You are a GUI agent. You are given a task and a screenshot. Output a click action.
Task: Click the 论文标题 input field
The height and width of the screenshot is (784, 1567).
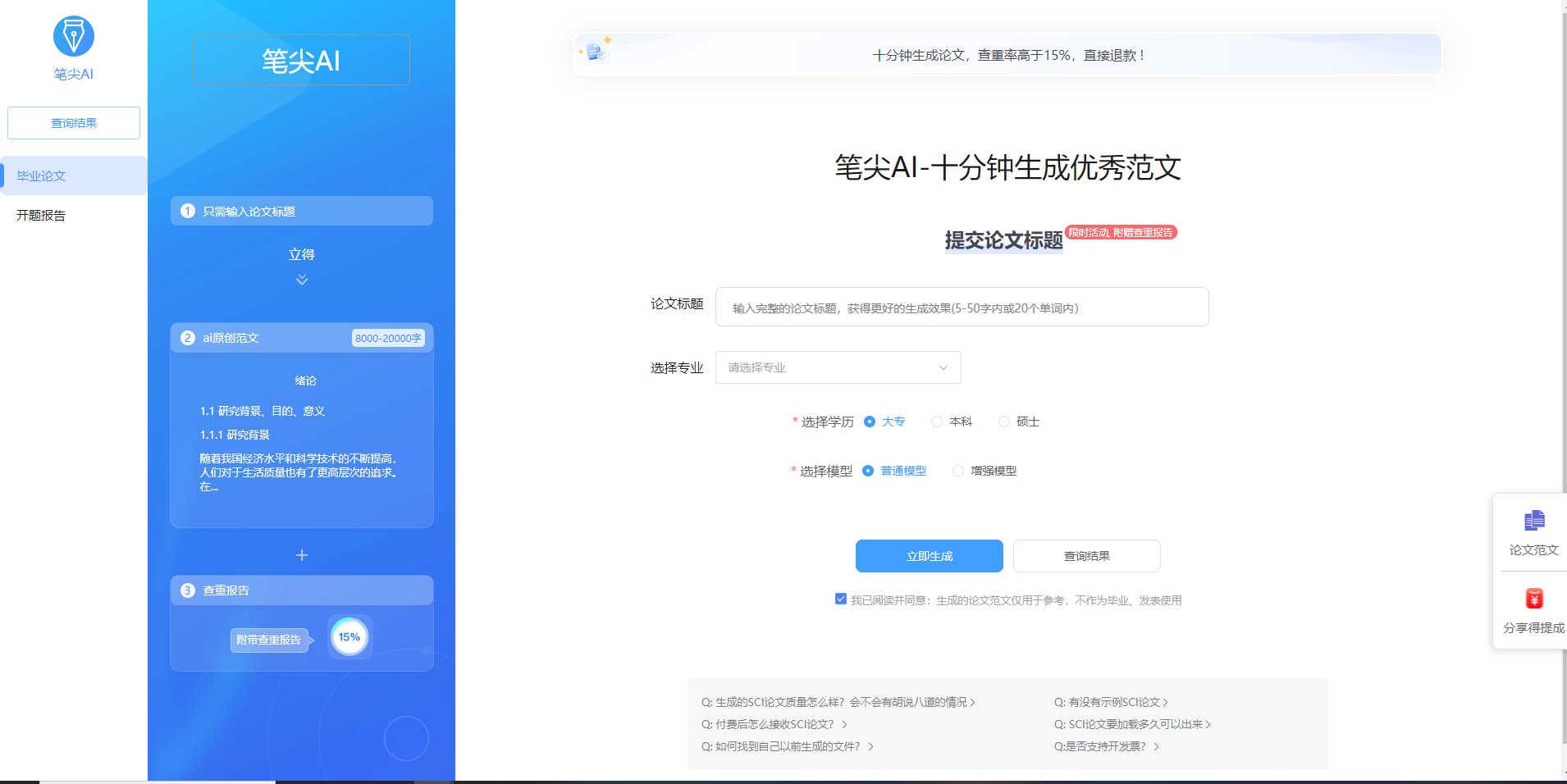click(961, 307)
